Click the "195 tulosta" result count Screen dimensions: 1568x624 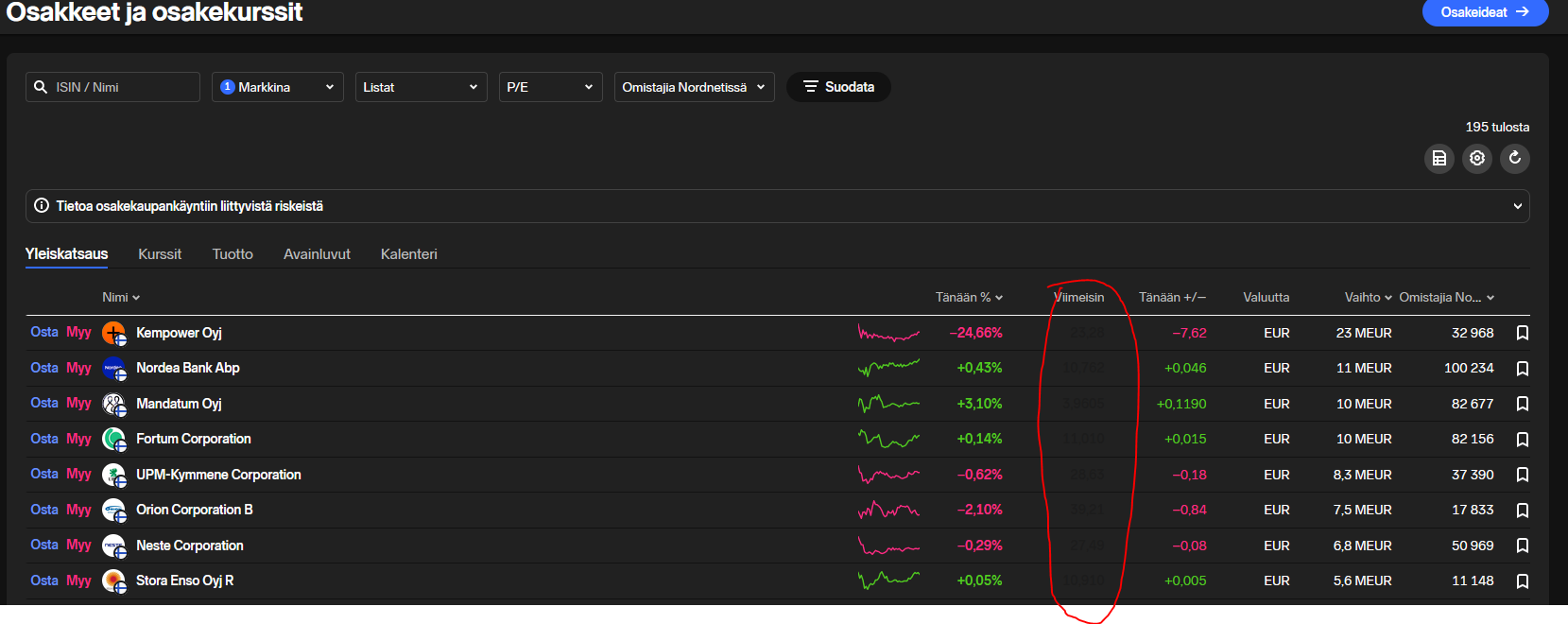click(x=1497, y=127)
